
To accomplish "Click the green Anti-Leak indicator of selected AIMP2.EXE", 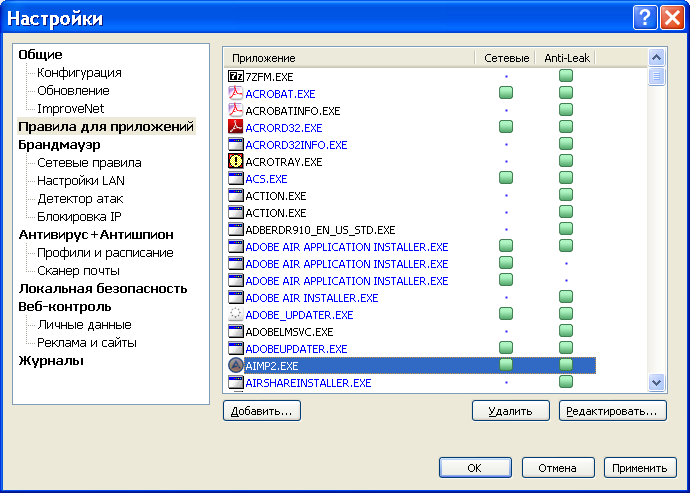I will (x=566, y=365).
